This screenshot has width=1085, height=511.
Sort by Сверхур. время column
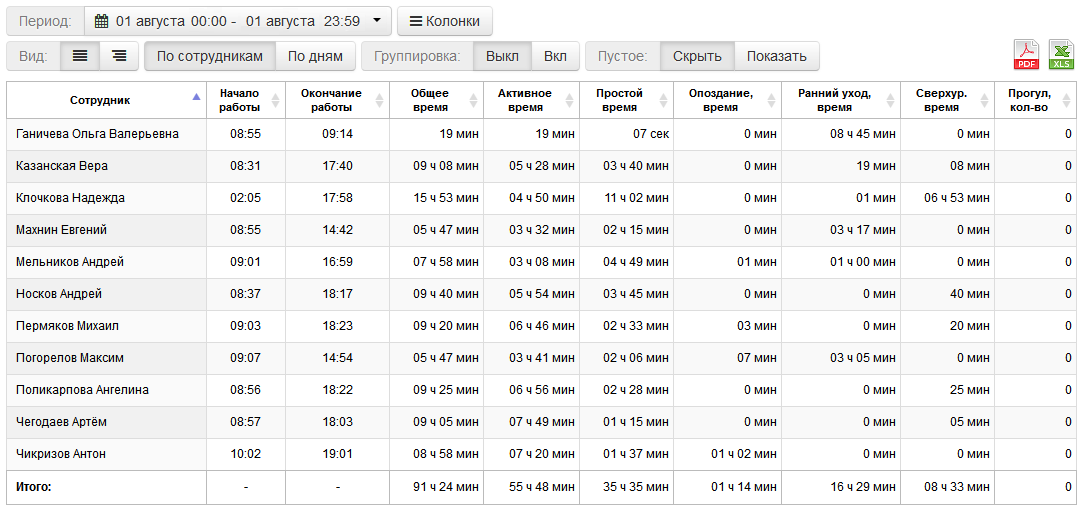[x=941, y=100]
